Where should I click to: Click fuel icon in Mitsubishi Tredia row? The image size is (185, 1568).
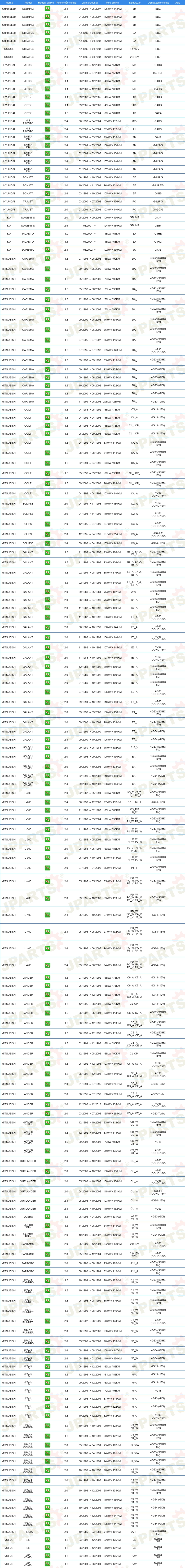47,1531
